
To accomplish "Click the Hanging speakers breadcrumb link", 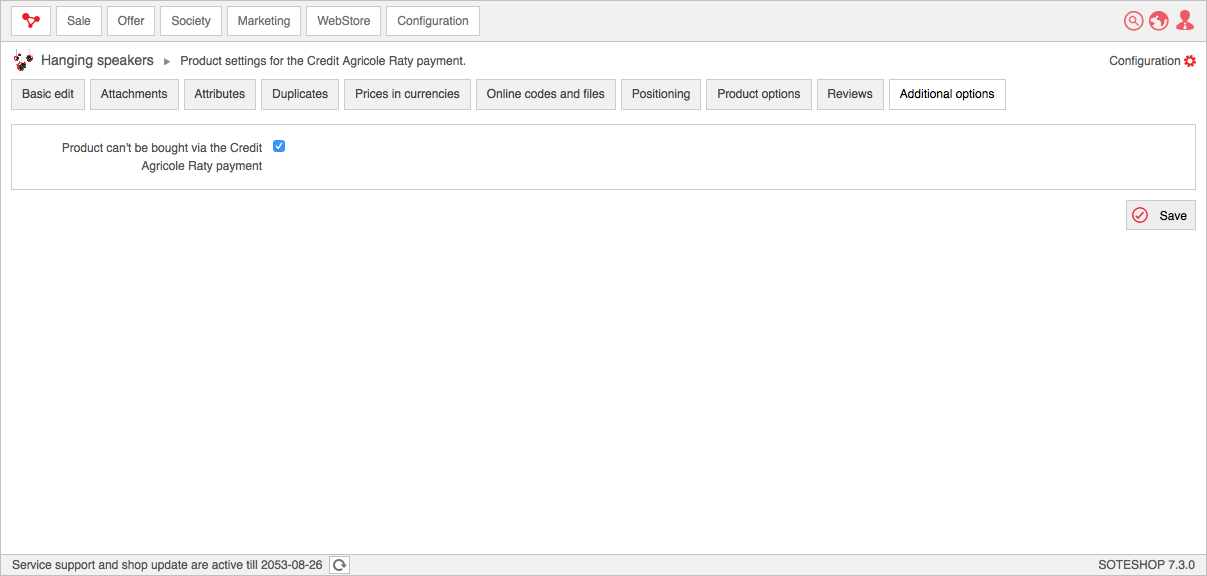I will (97, 61).
